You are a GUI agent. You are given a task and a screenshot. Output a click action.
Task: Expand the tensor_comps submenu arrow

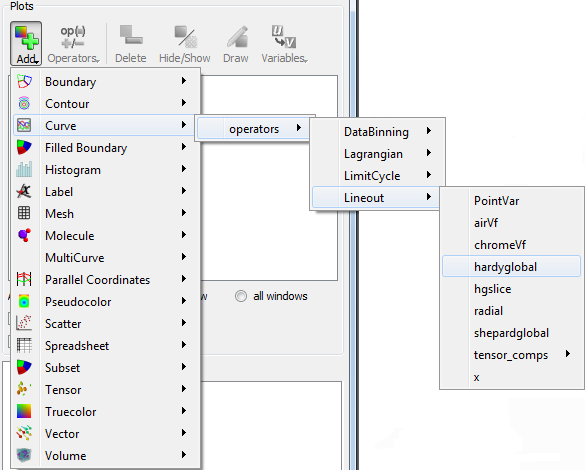(568, 354)
